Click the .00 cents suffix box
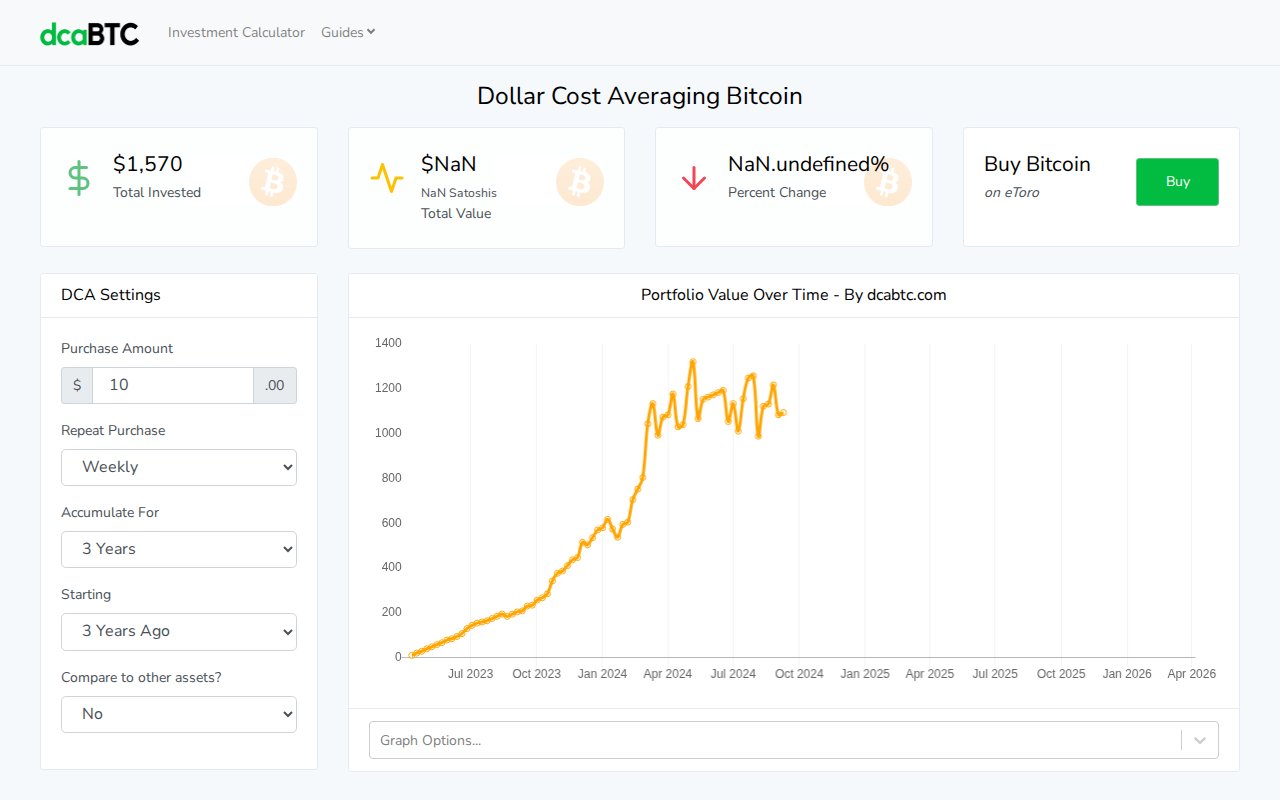The height and width of the screenshot is (800, 1280). (x=275, y=385)
